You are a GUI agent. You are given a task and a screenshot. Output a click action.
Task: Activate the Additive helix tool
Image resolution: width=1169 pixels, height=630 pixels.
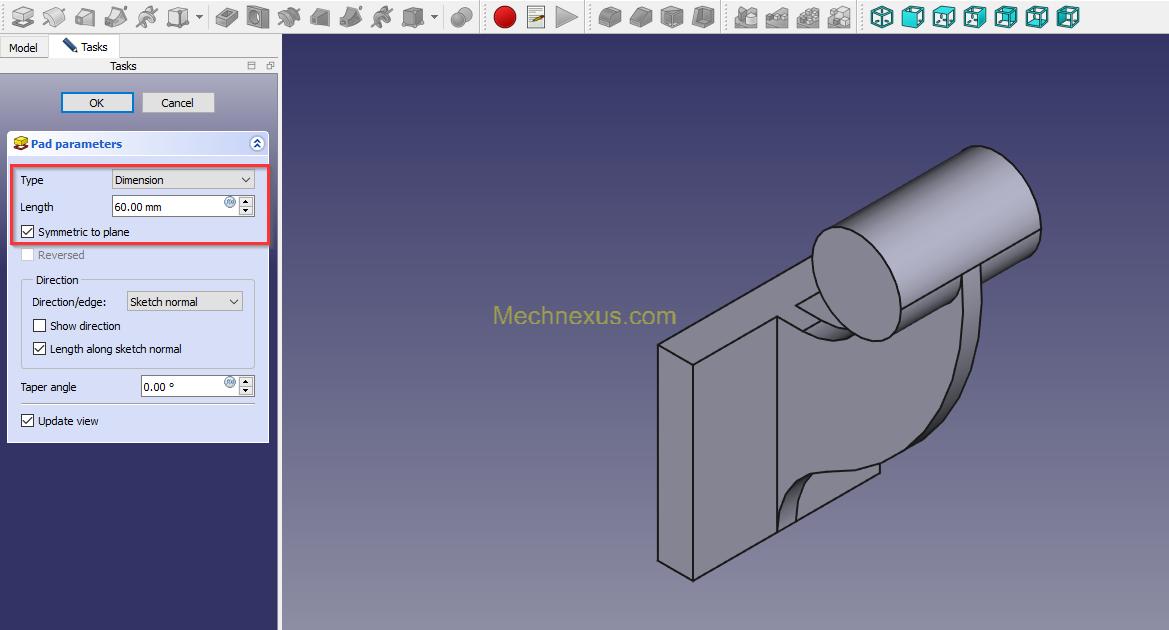(147, 16)
